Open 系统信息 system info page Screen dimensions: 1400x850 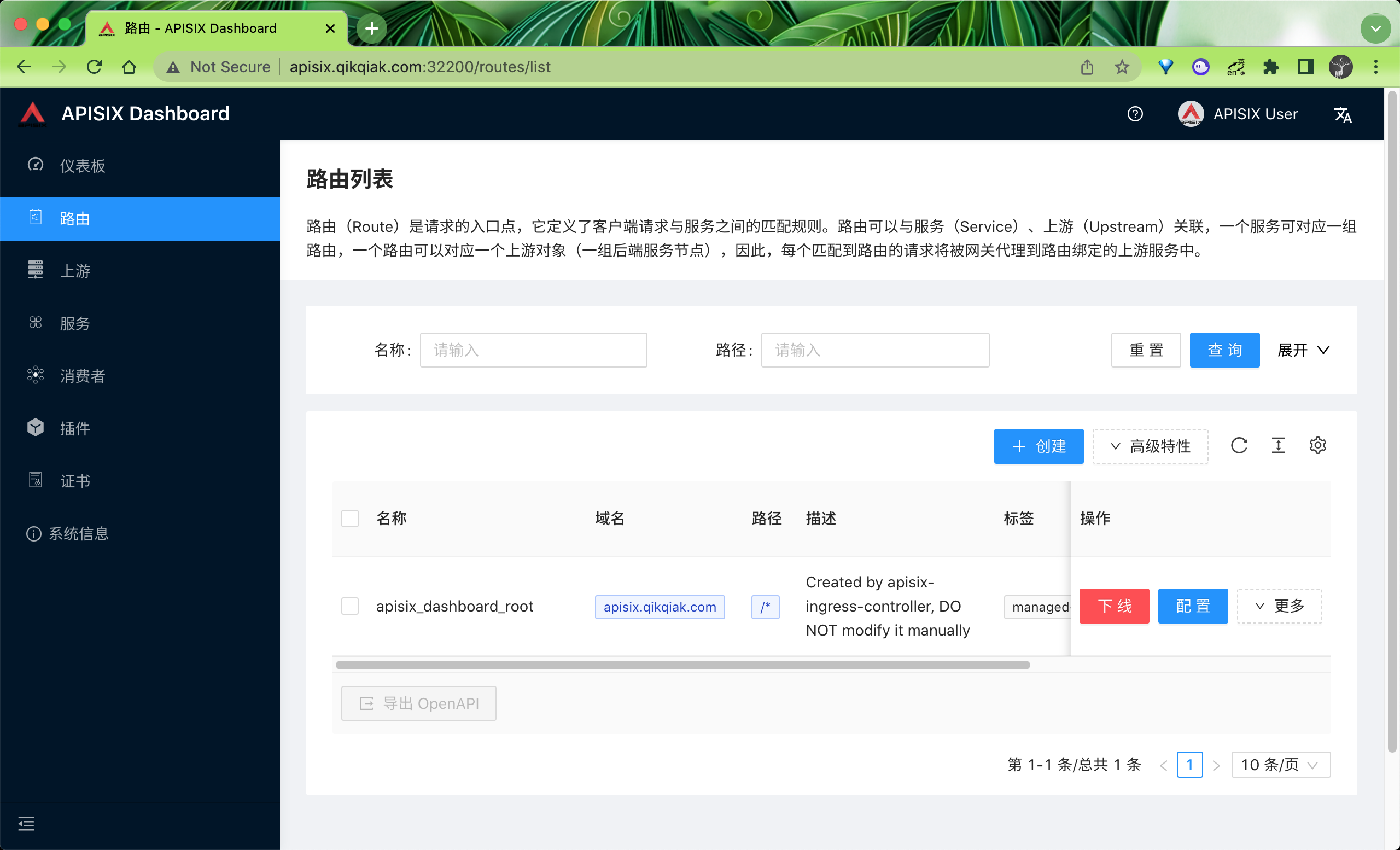point(140,533)
